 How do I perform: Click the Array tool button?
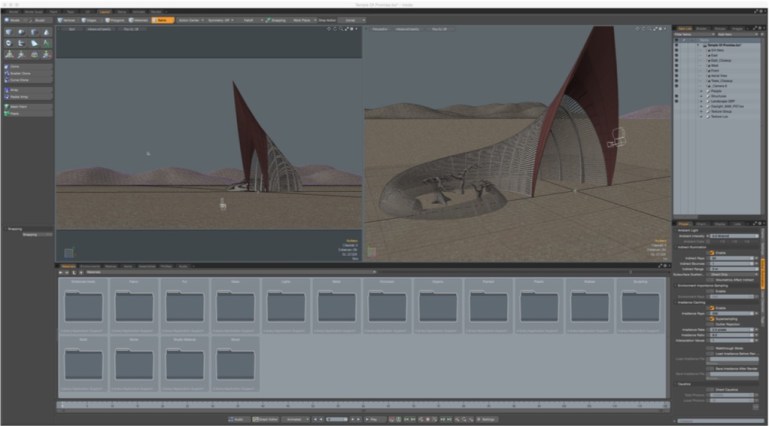[28, 90]
